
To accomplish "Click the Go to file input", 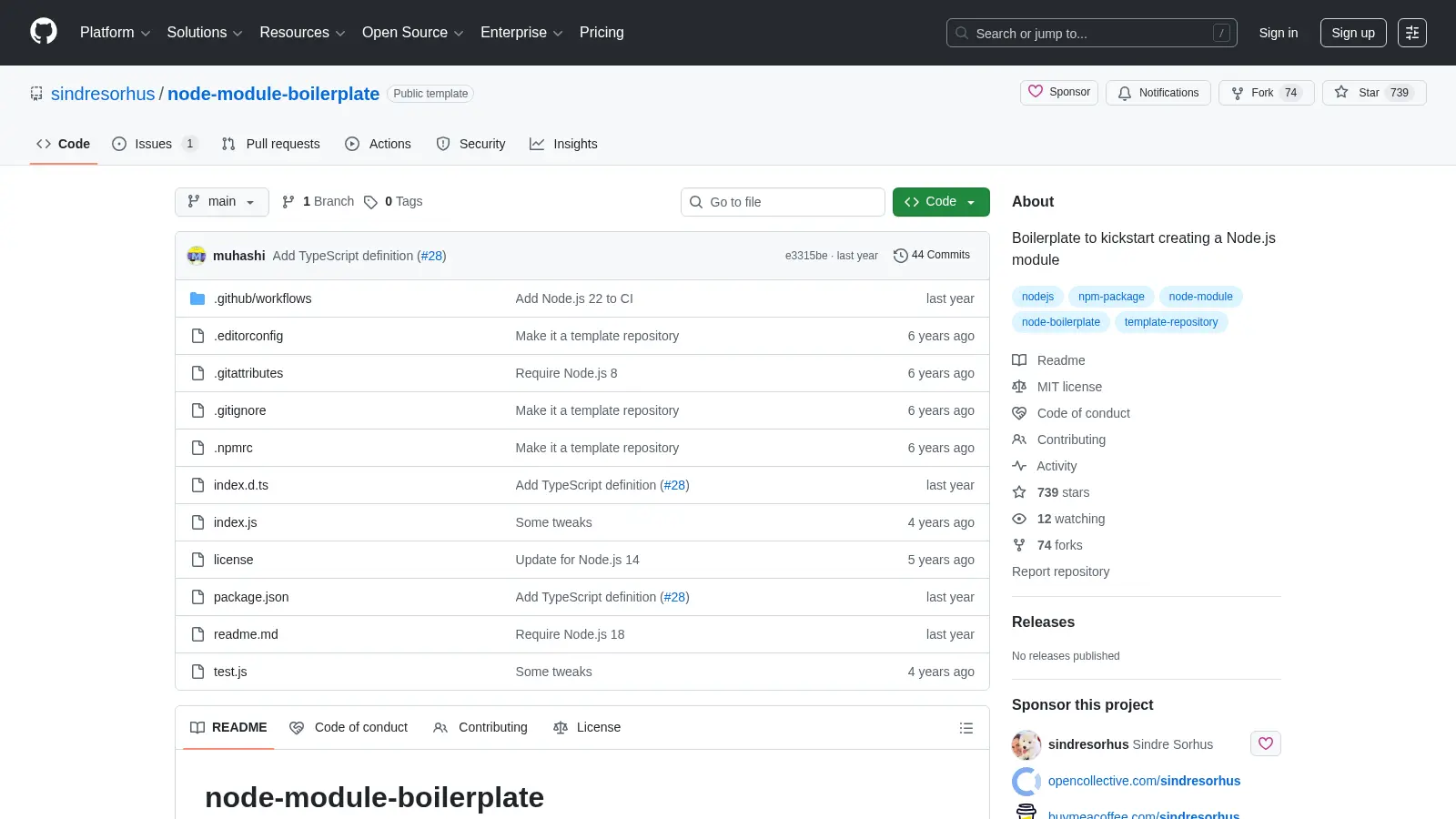I will [x=783, y=202].
